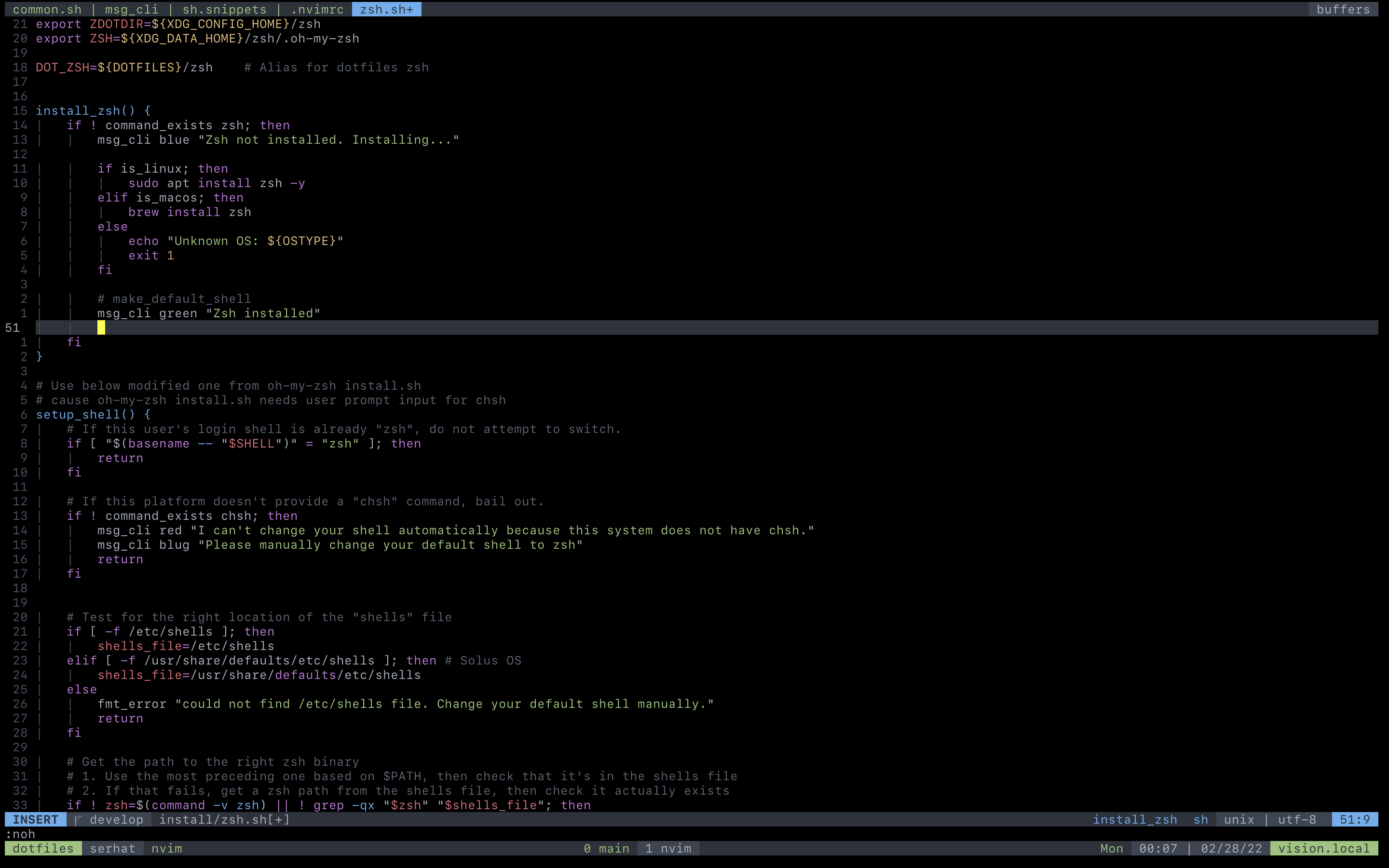Click the dotfiles tmux session name
Viewport: 1389px width, 868px height.
pyautogui.click(x=43, y=849)
